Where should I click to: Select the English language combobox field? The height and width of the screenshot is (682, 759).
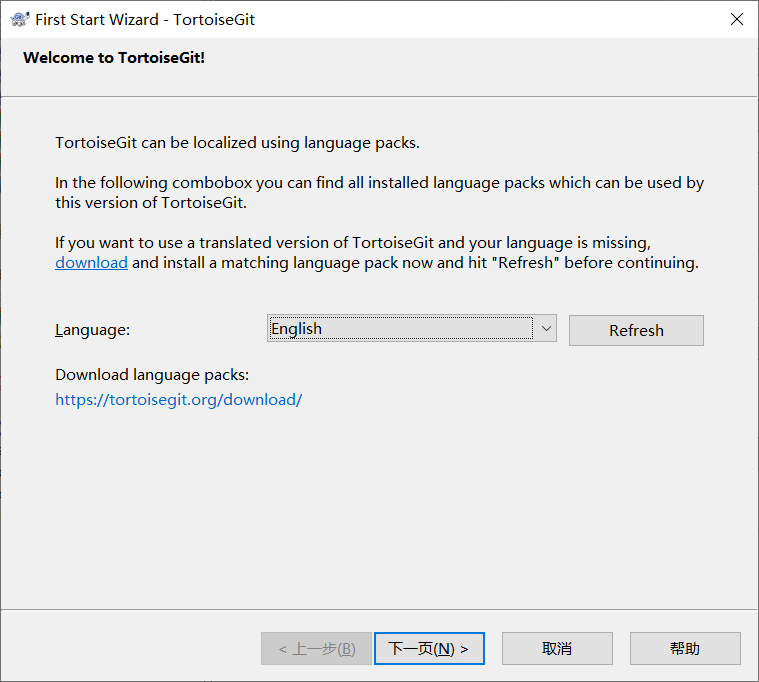click(400, 329)
